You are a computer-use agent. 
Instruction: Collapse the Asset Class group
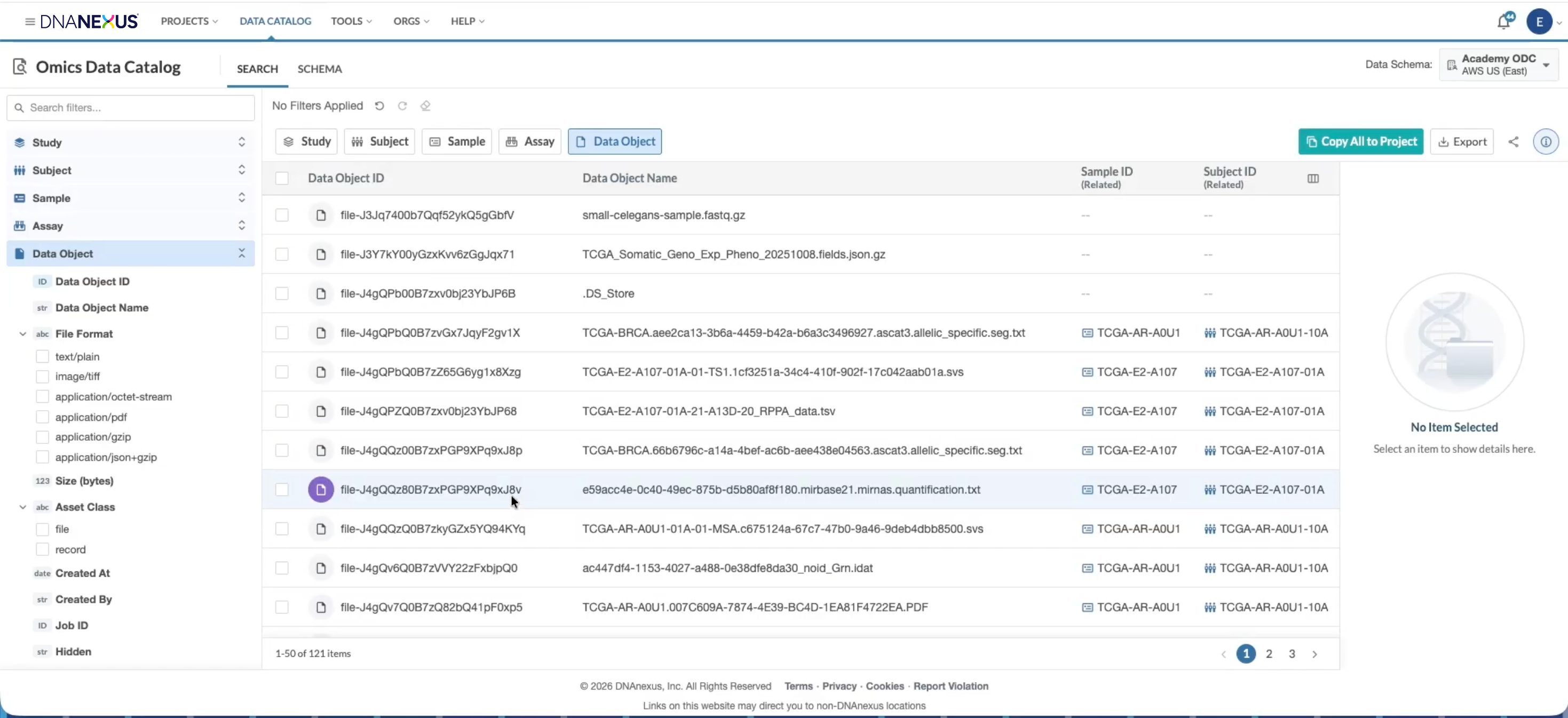[x=22, y=507]
